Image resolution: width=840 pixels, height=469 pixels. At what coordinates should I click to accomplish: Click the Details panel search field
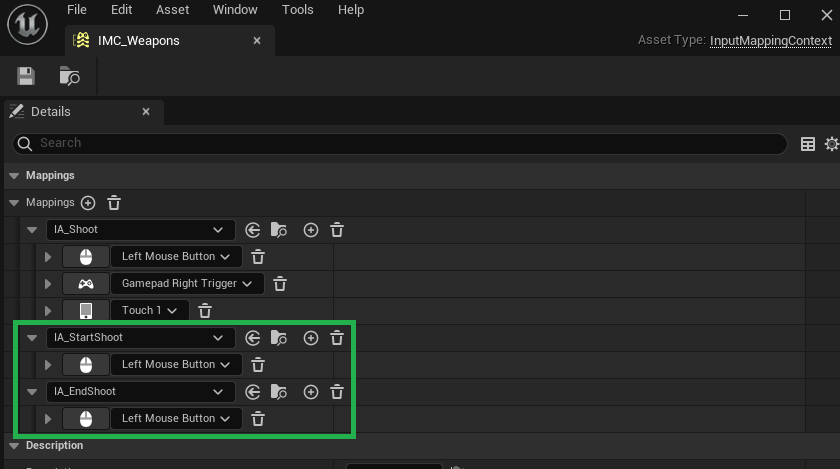tap(400, 144)
